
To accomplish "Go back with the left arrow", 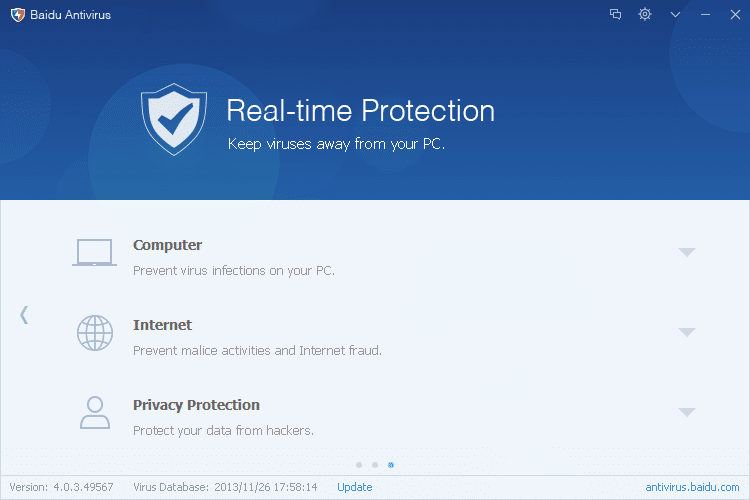I will tap(24, 315).
